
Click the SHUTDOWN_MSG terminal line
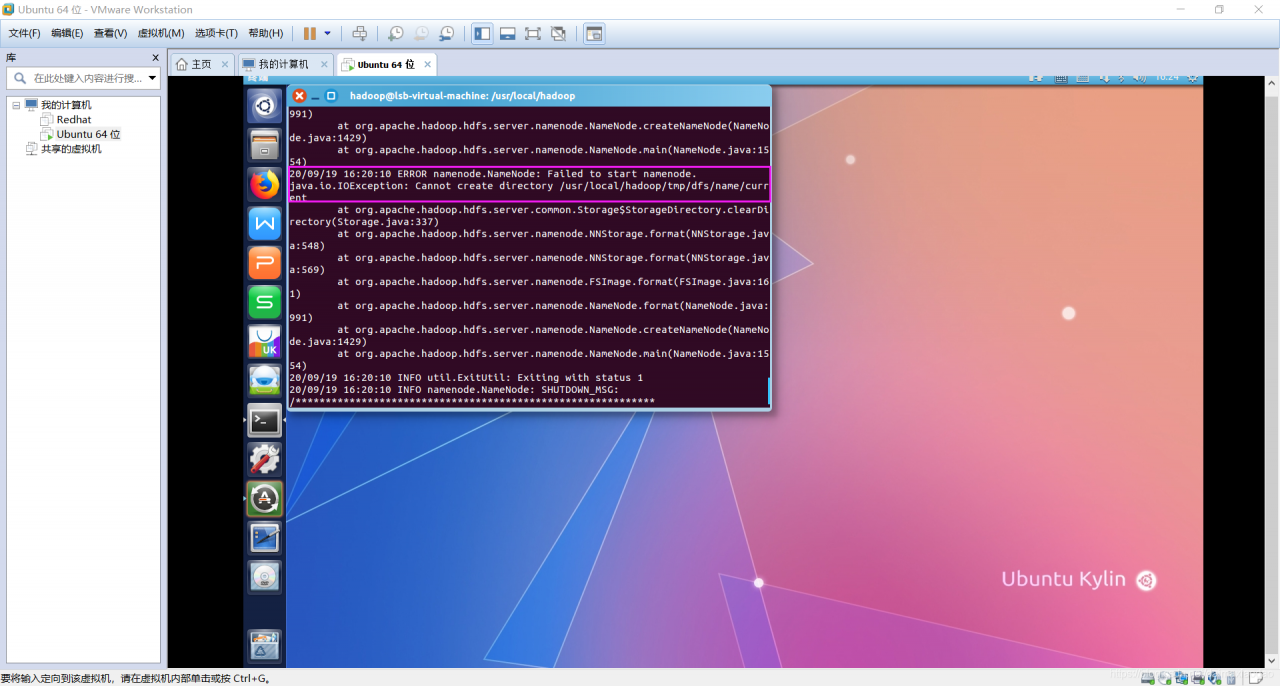coord(454,390)
